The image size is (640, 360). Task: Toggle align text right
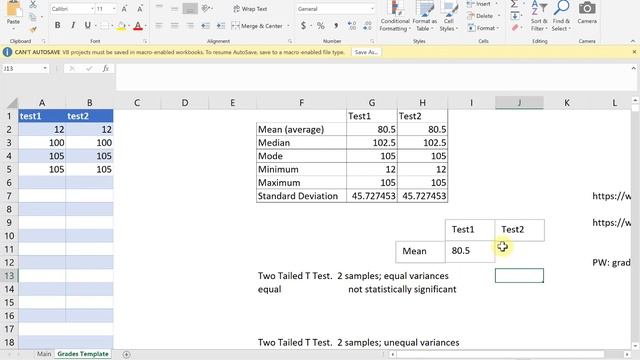pos(190,26)
